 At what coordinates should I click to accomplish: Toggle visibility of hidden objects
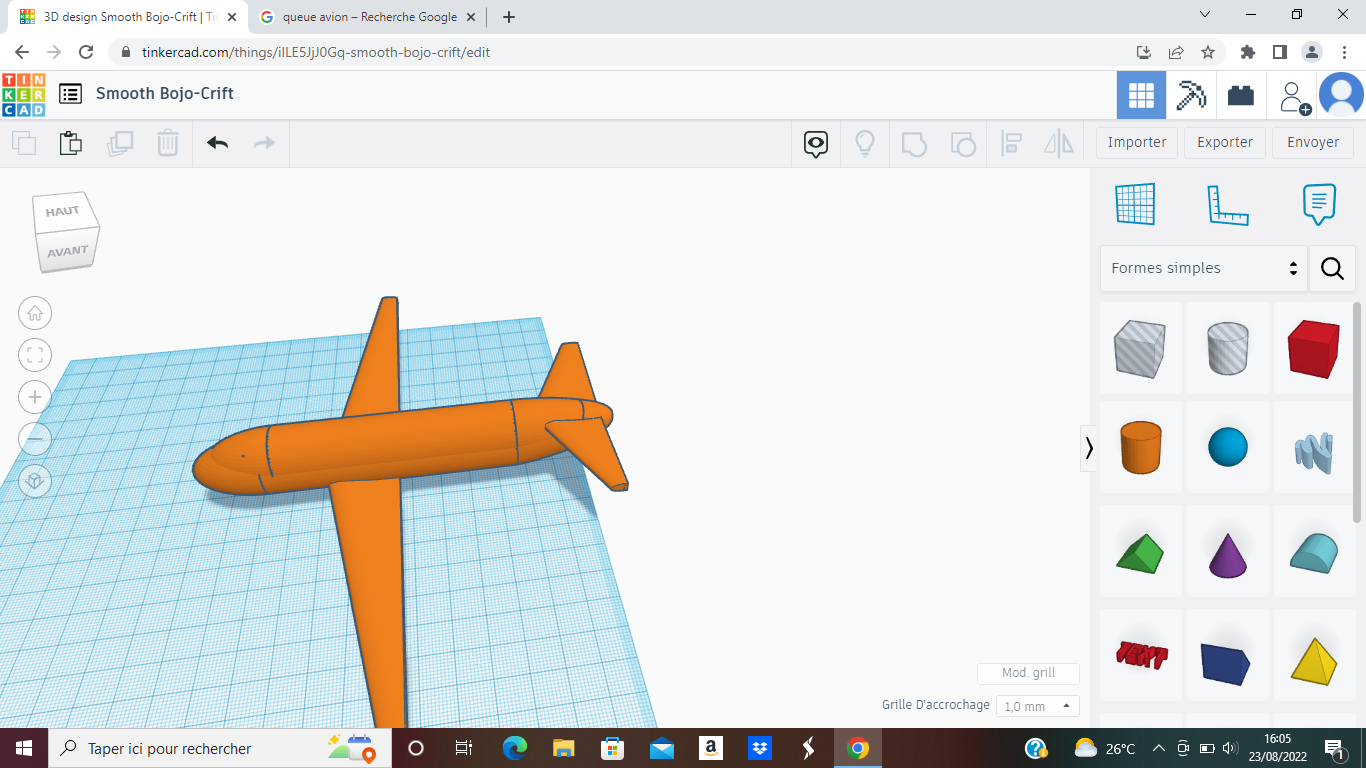[x=815, y=143]
